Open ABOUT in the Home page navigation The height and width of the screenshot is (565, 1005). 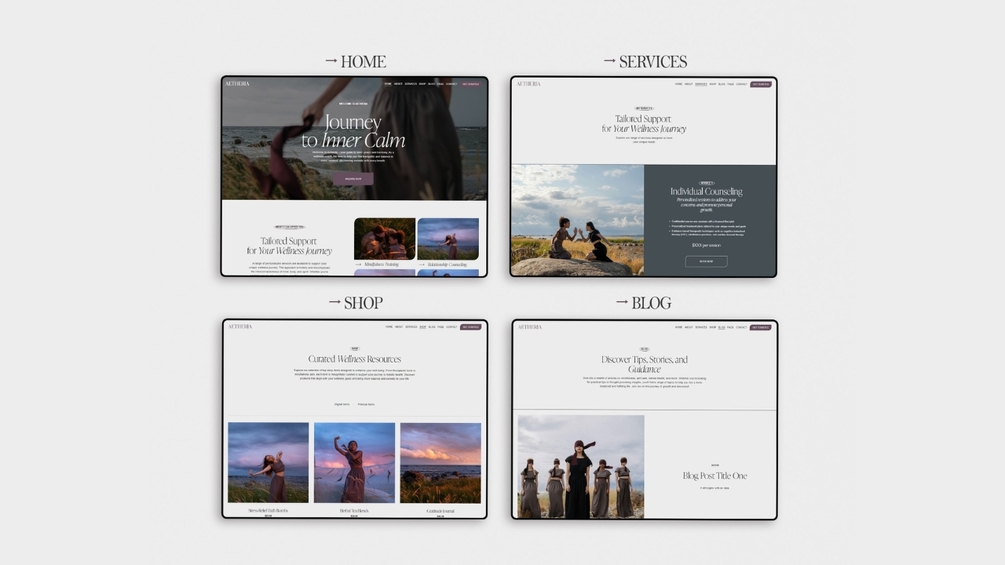point(398,84)
